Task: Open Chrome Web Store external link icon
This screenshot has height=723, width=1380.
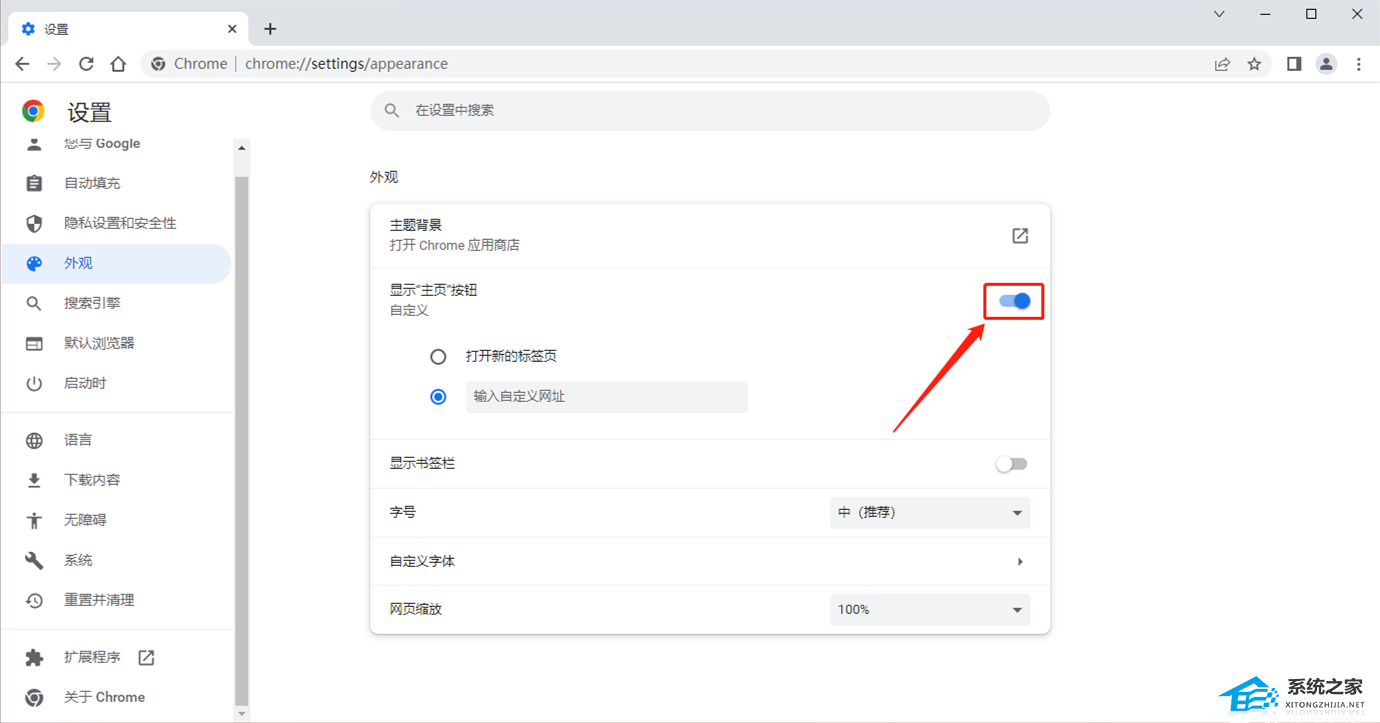Action: (1020, 236)
